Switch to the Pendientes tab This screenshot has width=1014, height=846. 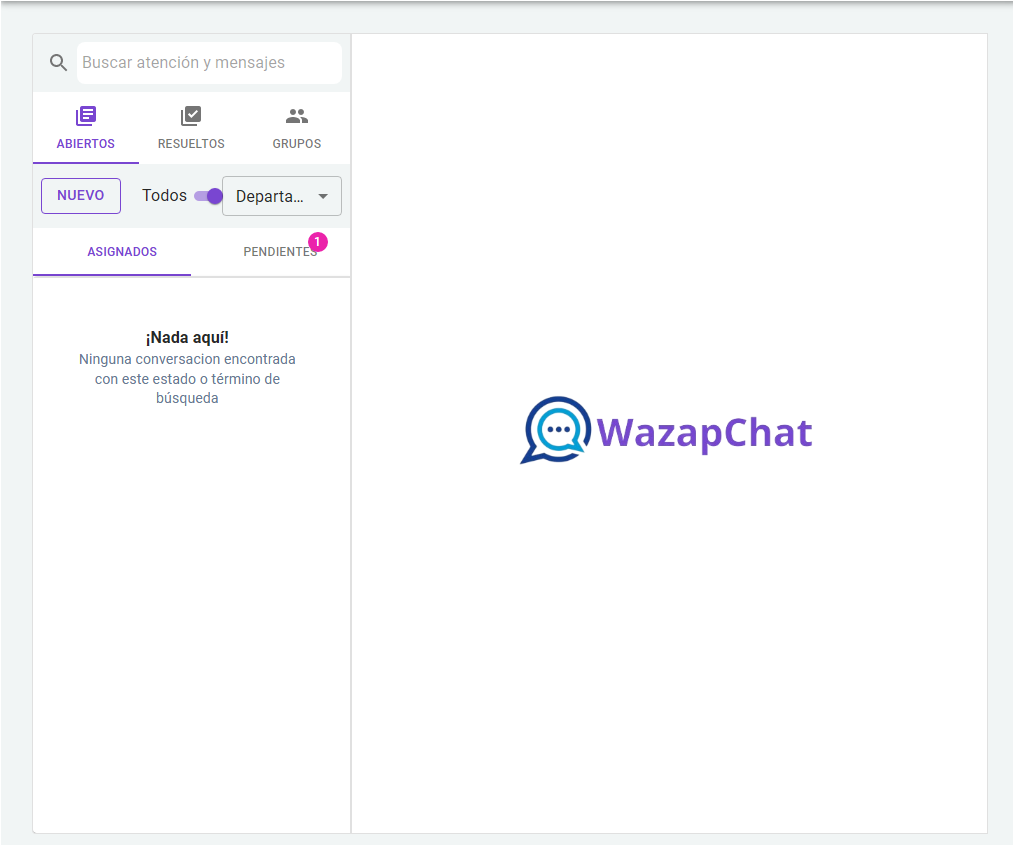tap(280, 252)
